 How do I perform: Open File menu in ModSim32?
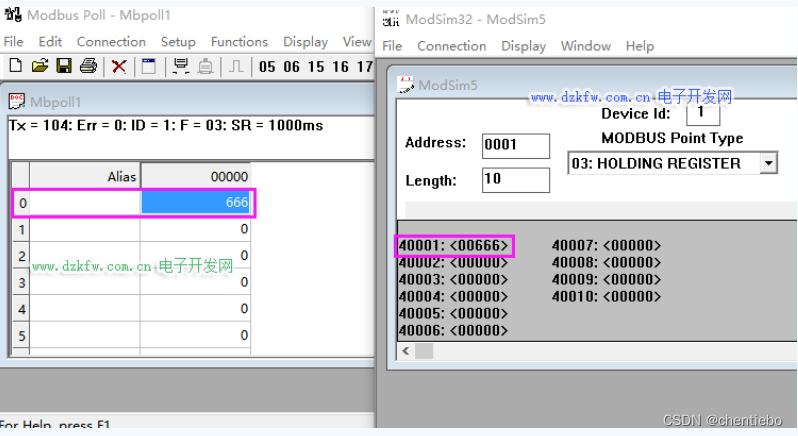pyautogui.click(x=392, y=46)
